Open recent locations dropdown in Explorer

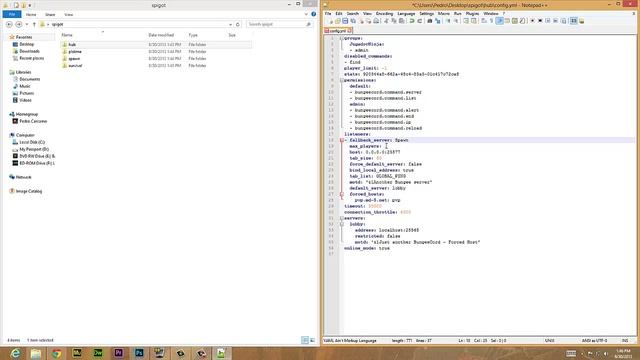point(27,24)
